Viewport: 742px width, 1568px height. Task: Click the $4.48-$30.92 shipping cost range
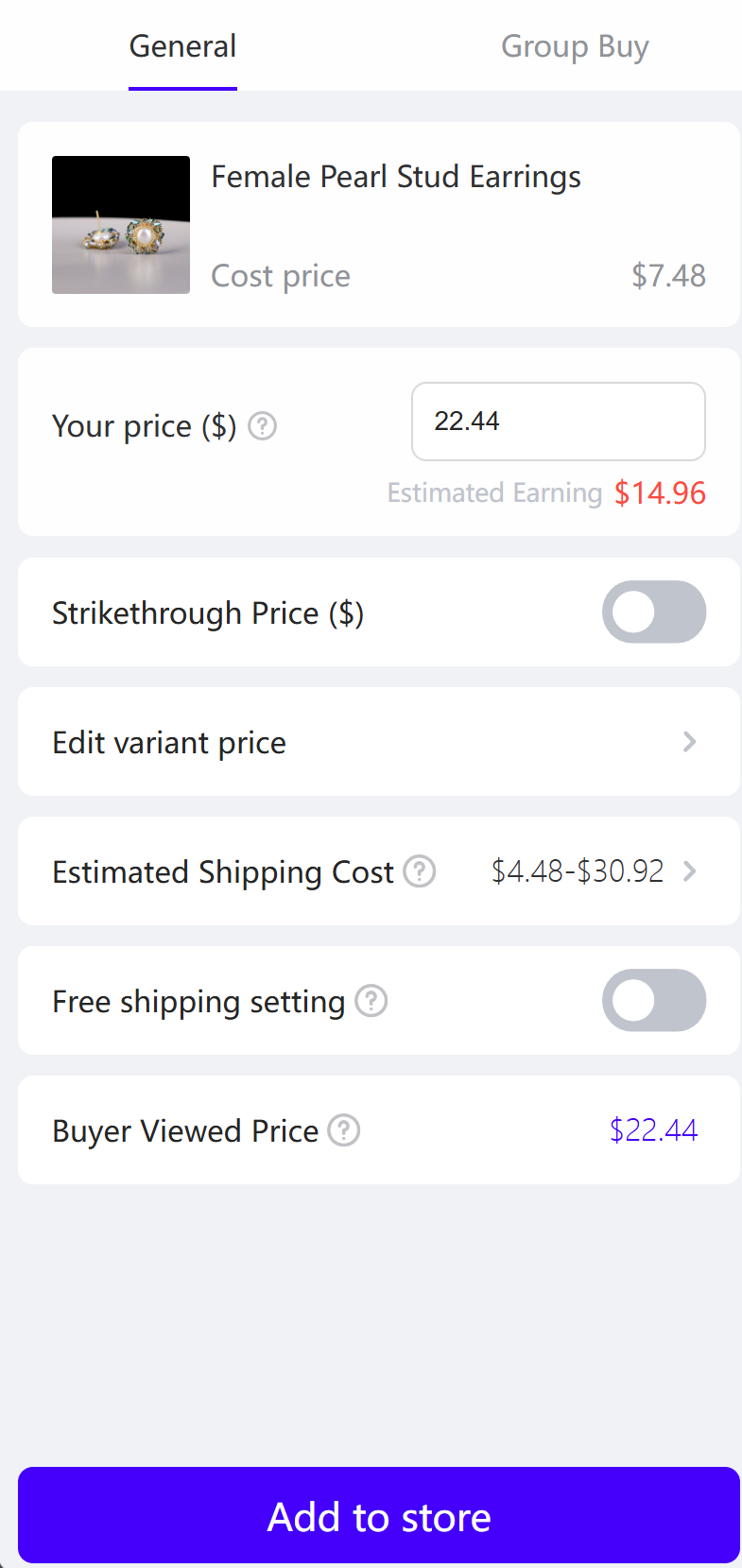click(x=578, y=871)
